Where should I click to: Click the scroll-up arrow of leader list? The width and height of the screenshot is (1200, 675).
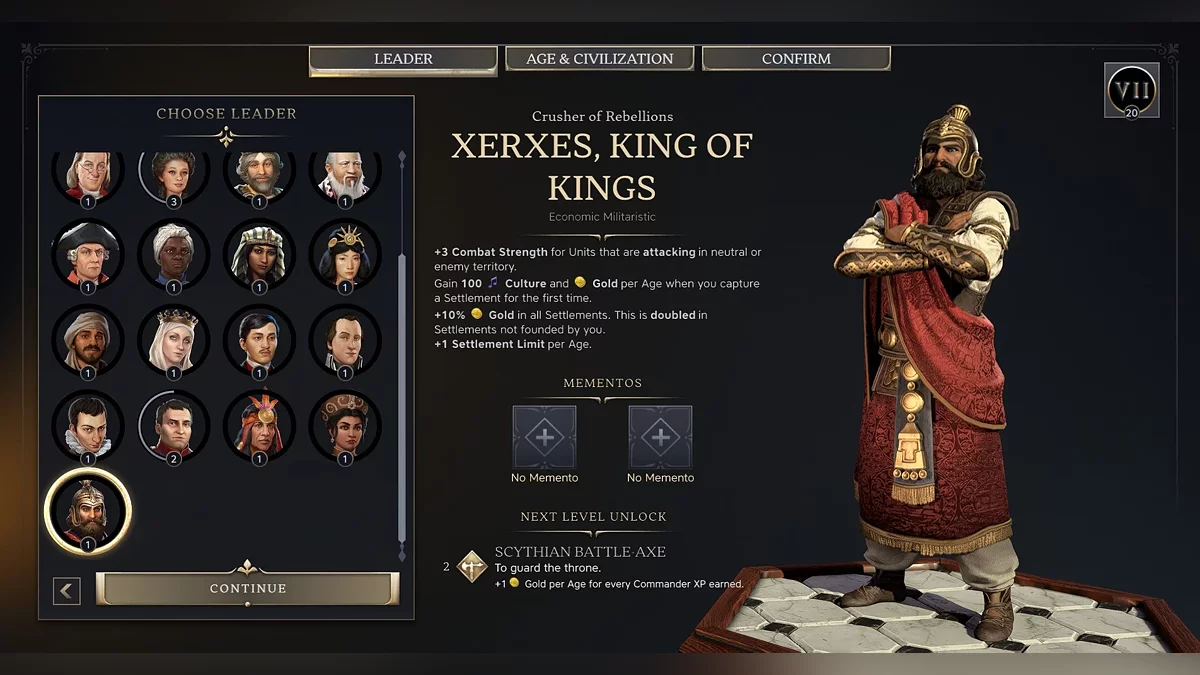[402, 157]
